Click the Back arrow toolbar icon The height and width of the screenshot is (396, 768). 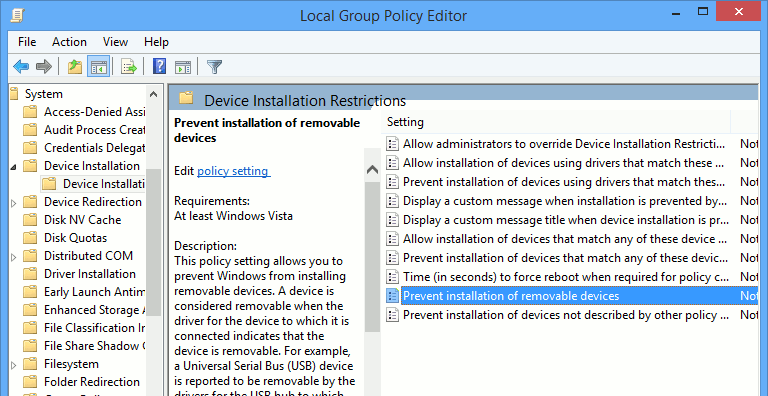21,66
